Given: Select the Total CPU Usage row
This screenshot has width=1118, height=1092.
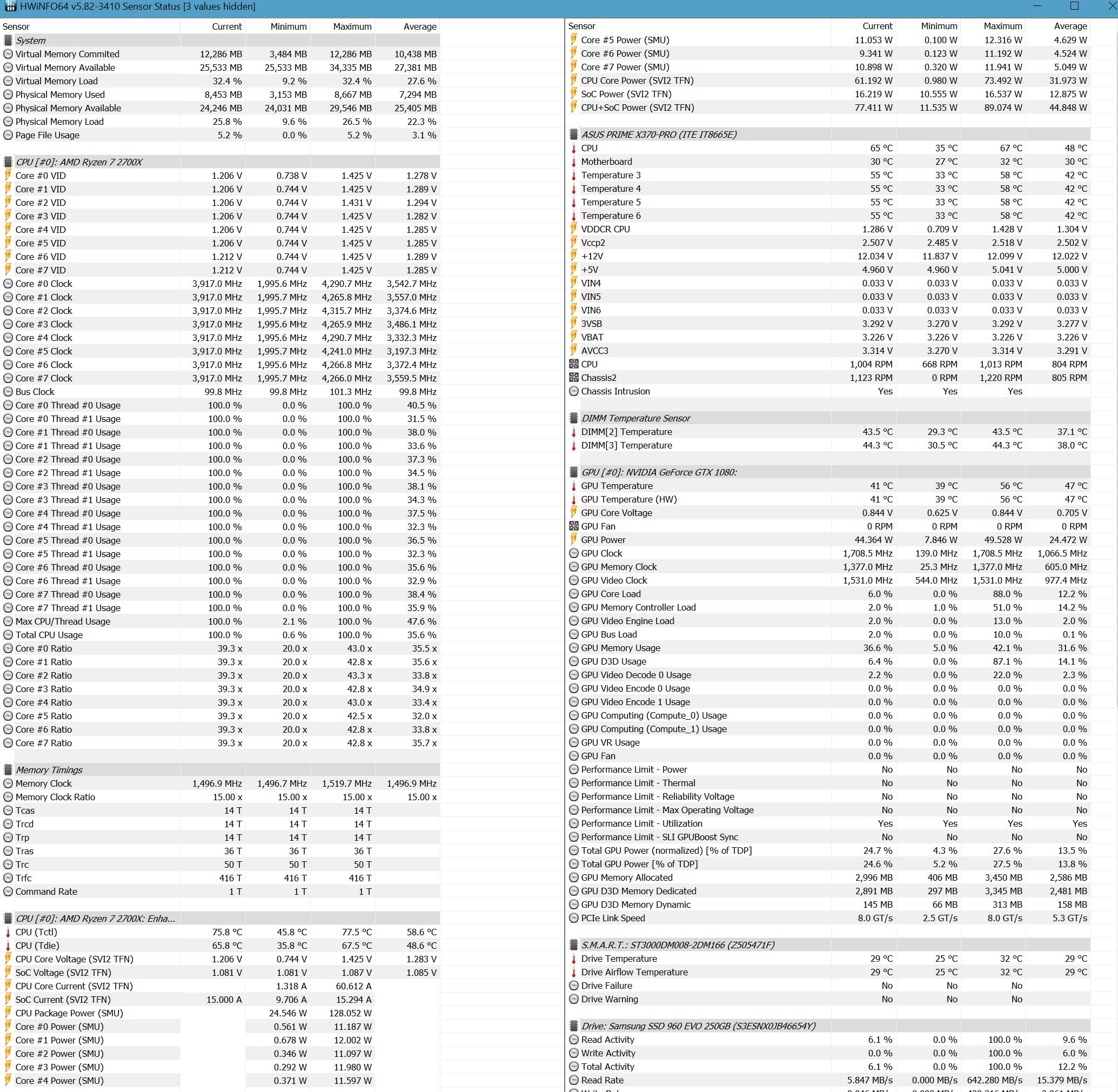Looking at the screenshot, I should tap(49, 635).
